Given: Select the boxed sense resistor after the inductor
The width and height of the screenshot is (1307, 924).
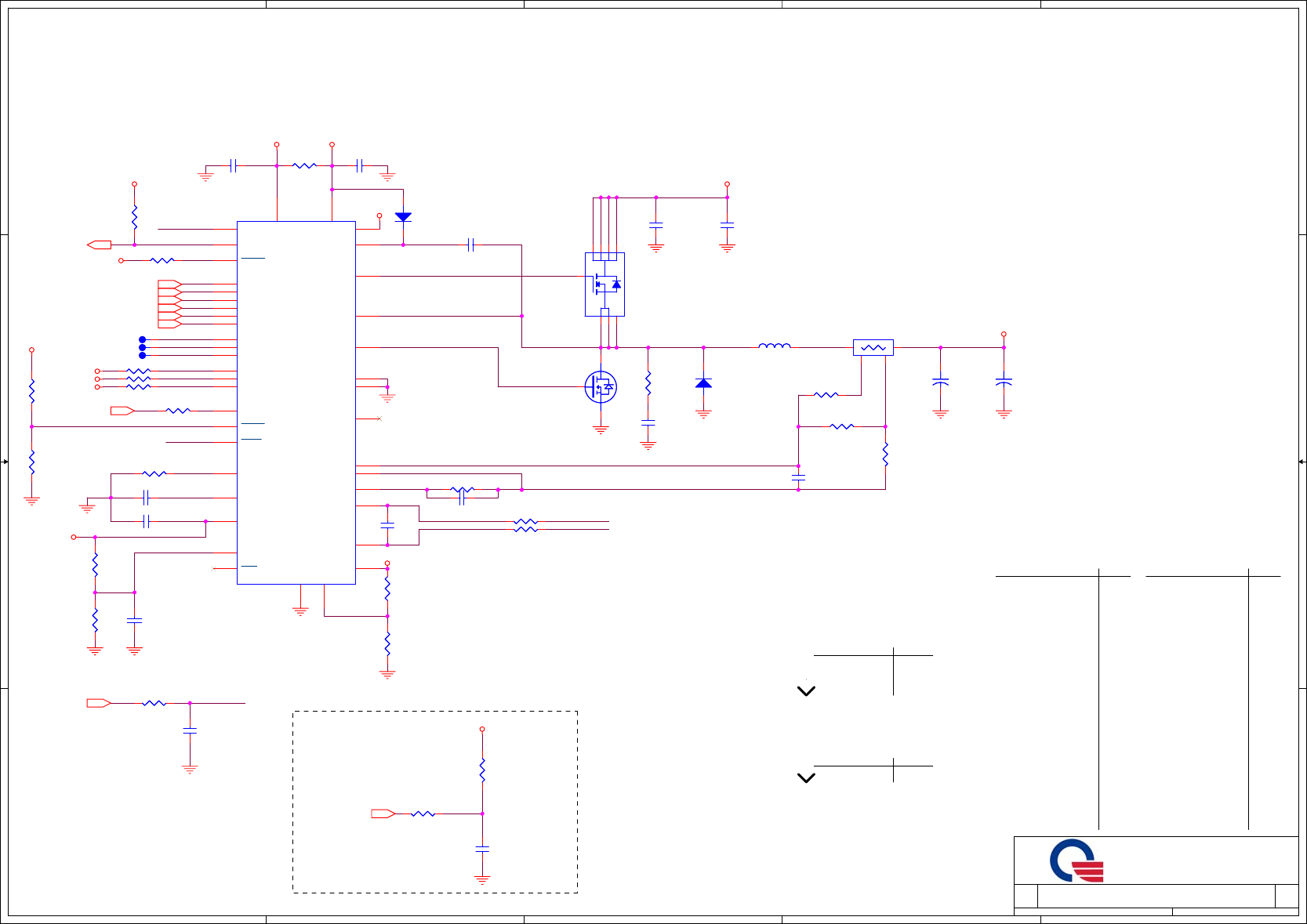Looking at the screenshot, I should [873, 347].
